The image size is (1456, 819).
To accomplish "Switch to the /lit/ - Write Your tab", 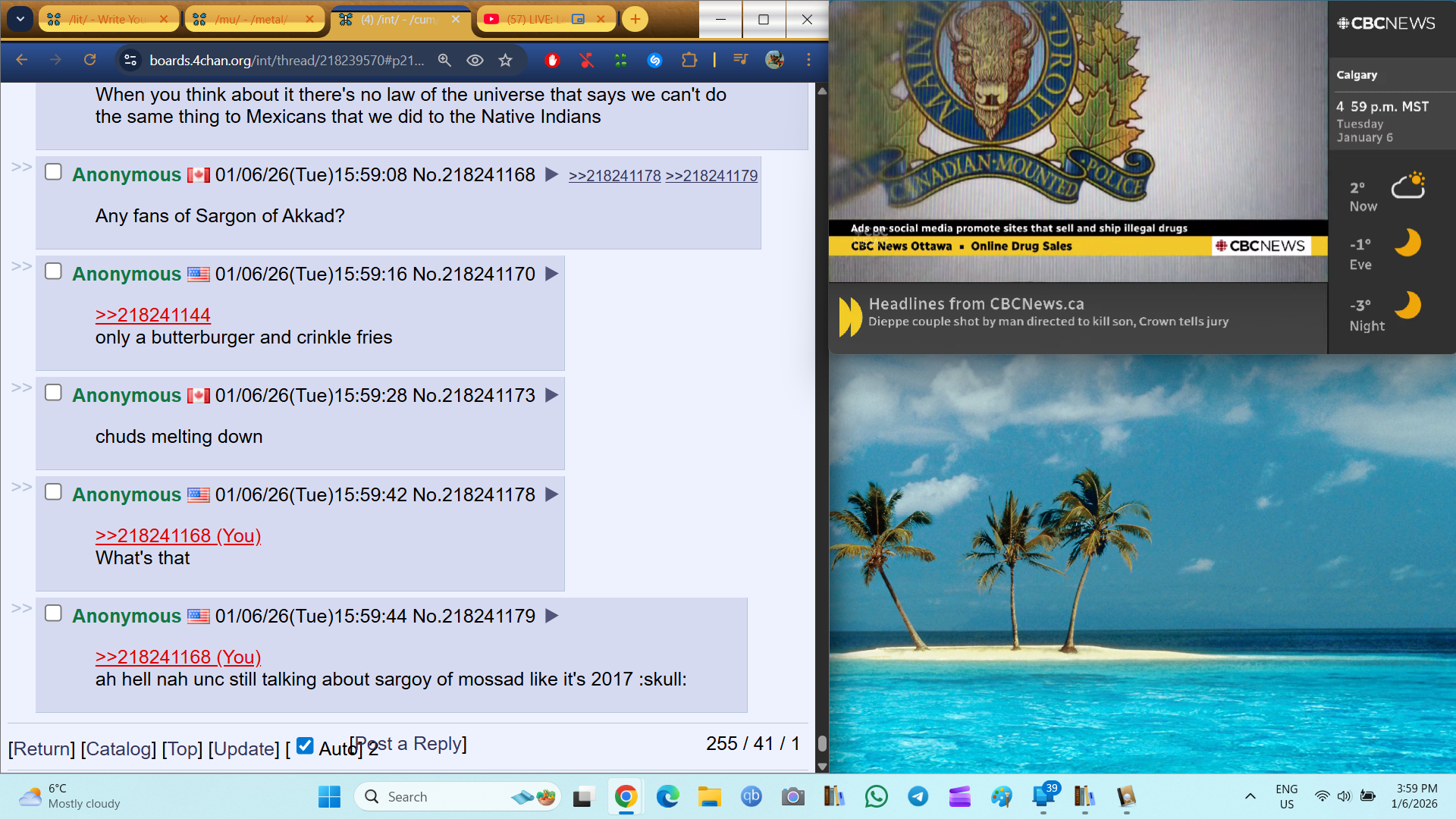I will (x=106, y=19).
